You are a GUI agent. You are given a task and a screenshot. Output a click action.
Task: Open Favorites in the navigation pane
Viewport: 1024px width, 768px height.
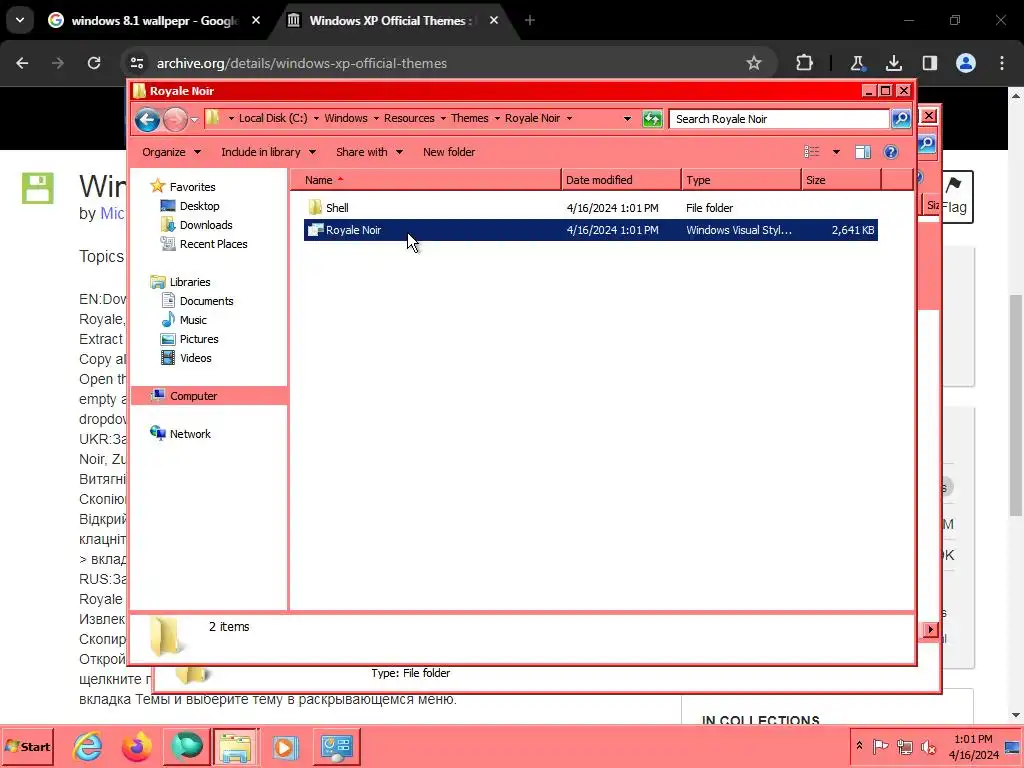pyautogui.click(x=183, y=187)
